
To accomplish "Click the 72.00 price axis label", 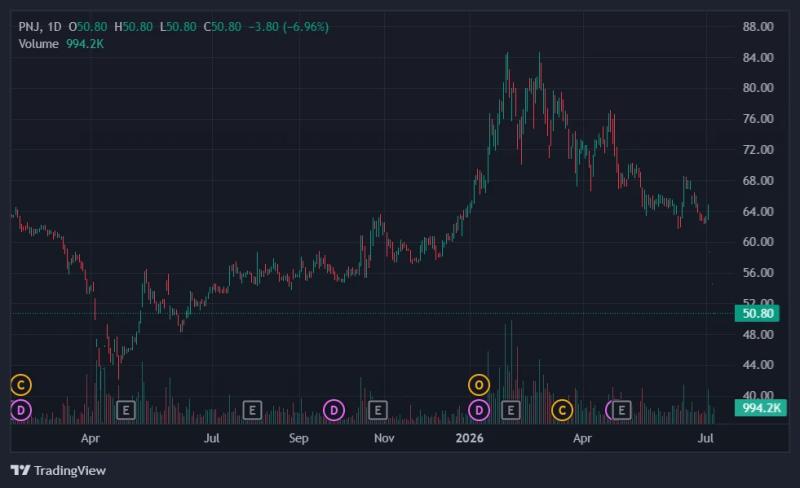I will coord(758,150).
